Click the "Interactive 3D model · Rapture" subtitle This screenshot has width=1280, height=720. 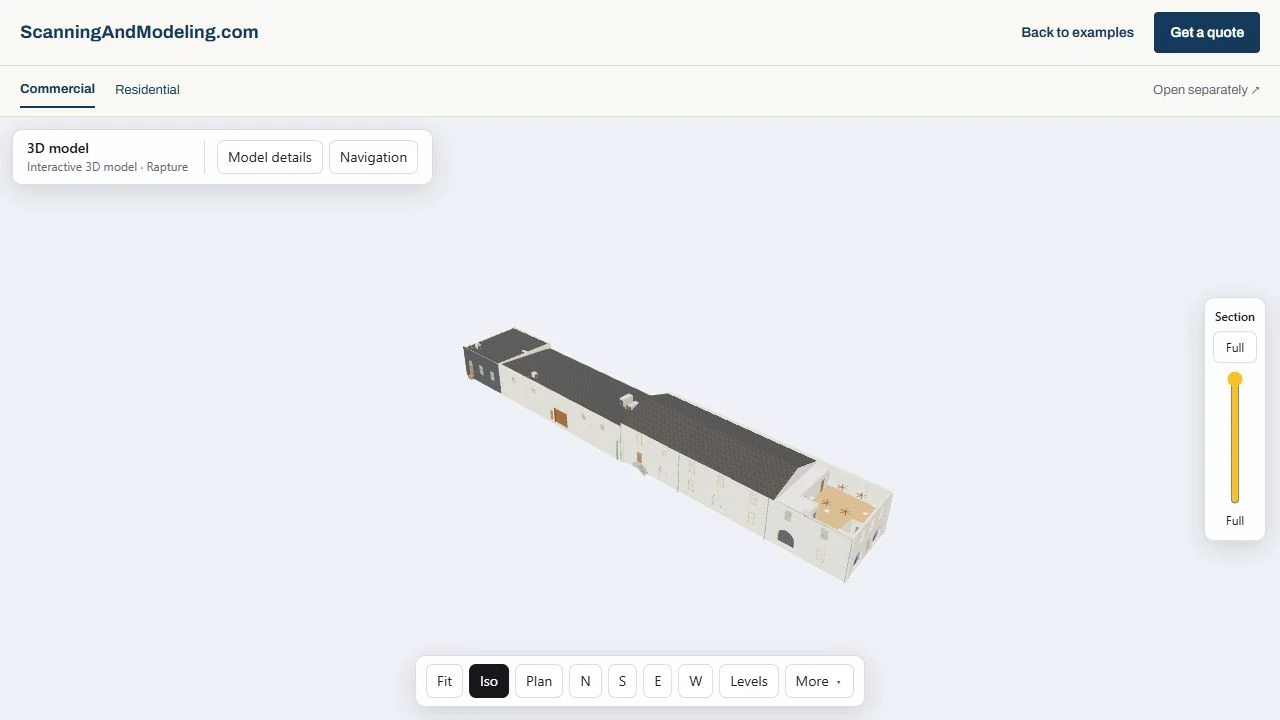point(107,167)
